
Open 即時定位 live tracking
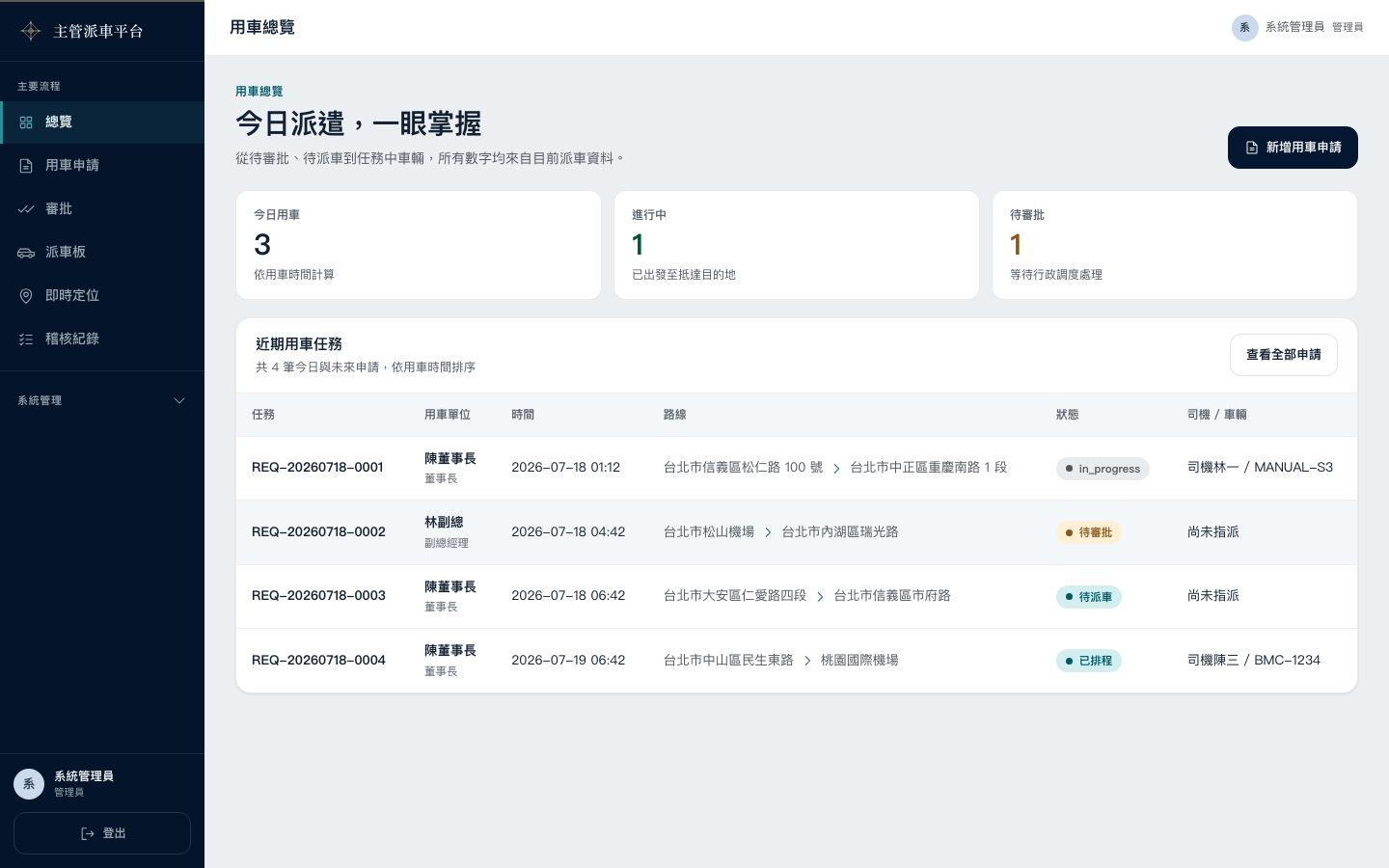tap(102, 296)
